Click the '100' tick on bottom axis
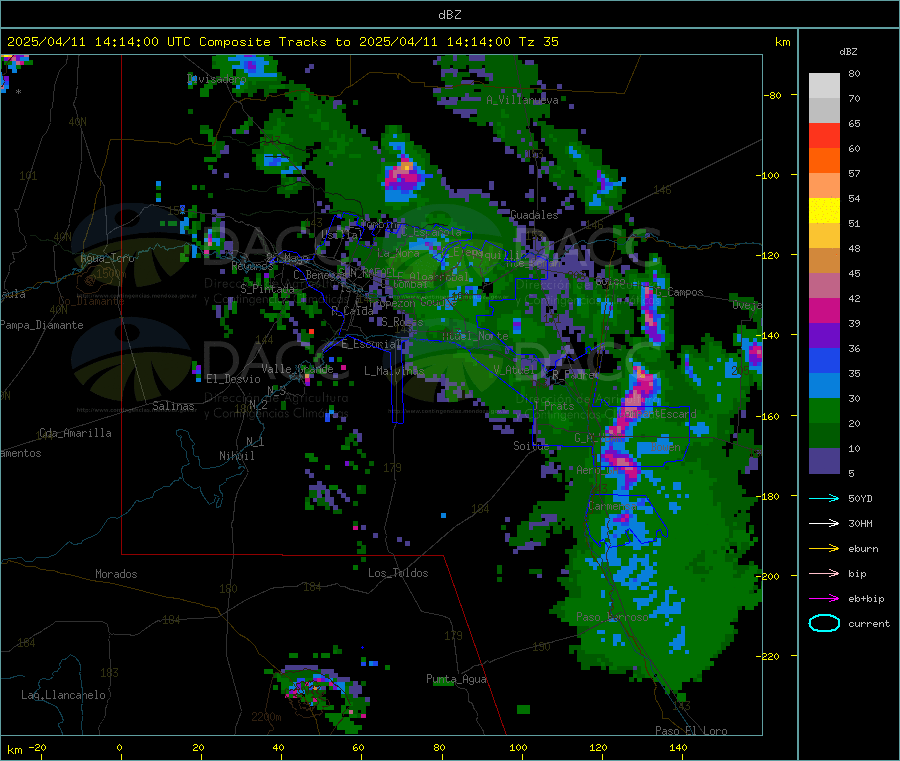The height and width of the screenshot is (761, 900). (x=518, y=747)
